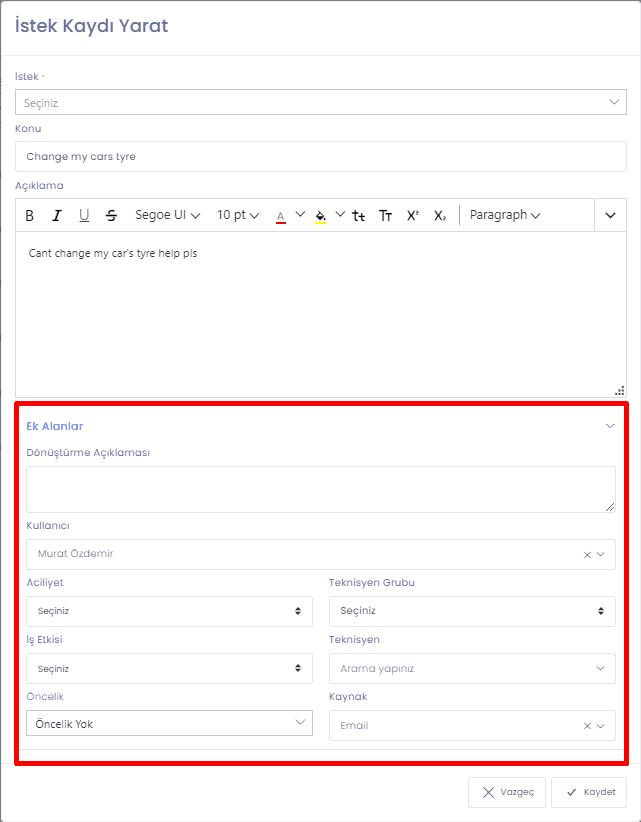The height and width of the screenshot is (822, 641).
Task: Click the Vazgeç cancel button
Action: 507,792
